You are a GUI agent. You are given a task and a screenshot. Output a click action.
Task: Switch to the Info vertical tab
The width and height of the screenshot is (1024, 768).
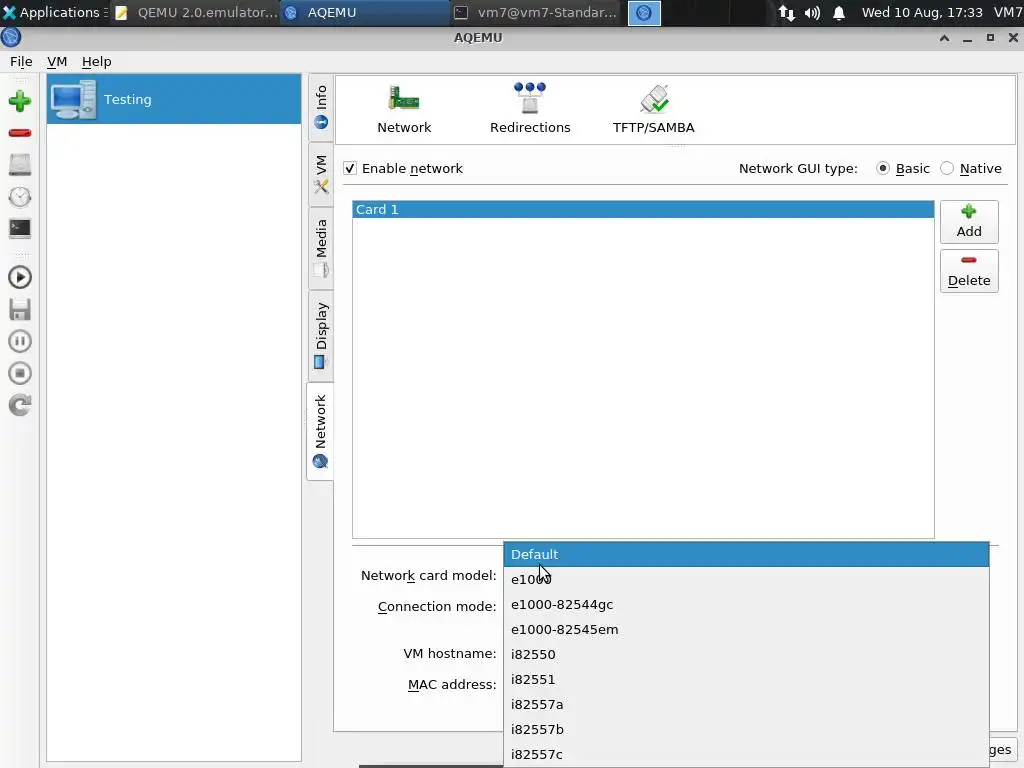point(321,108)
